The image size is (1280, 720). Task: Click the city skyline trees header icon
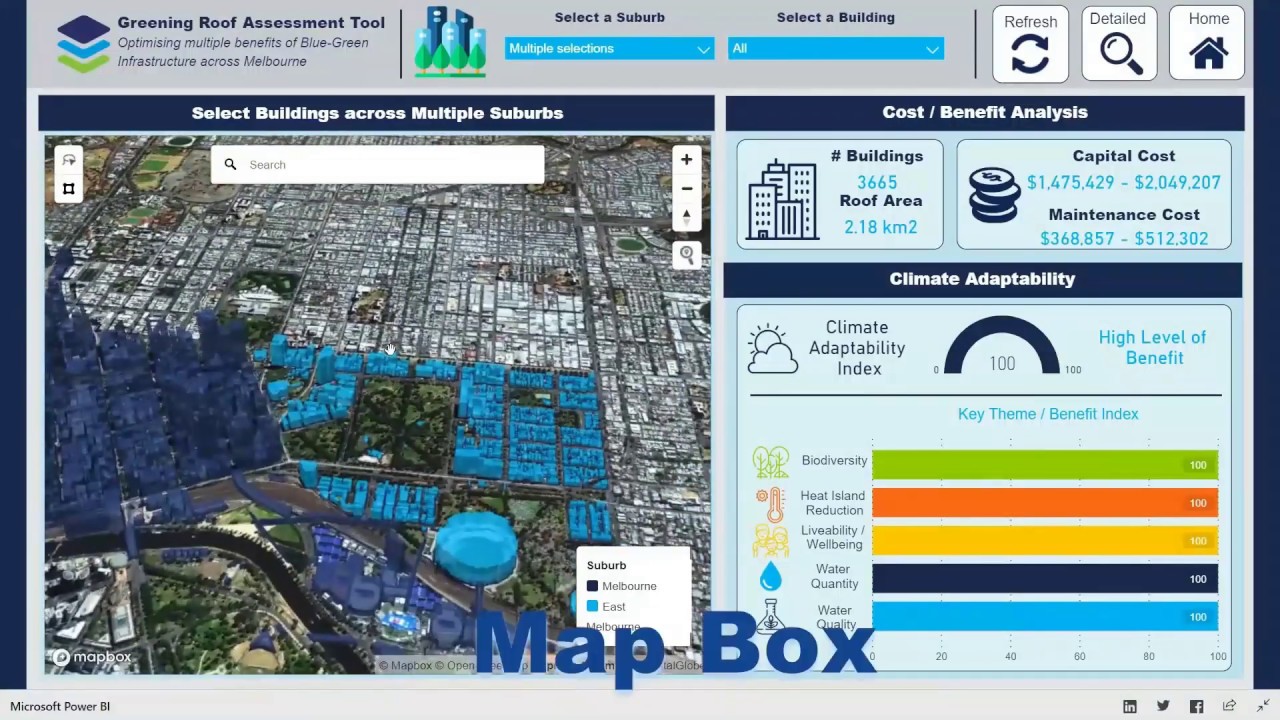(x=450, y=42)
